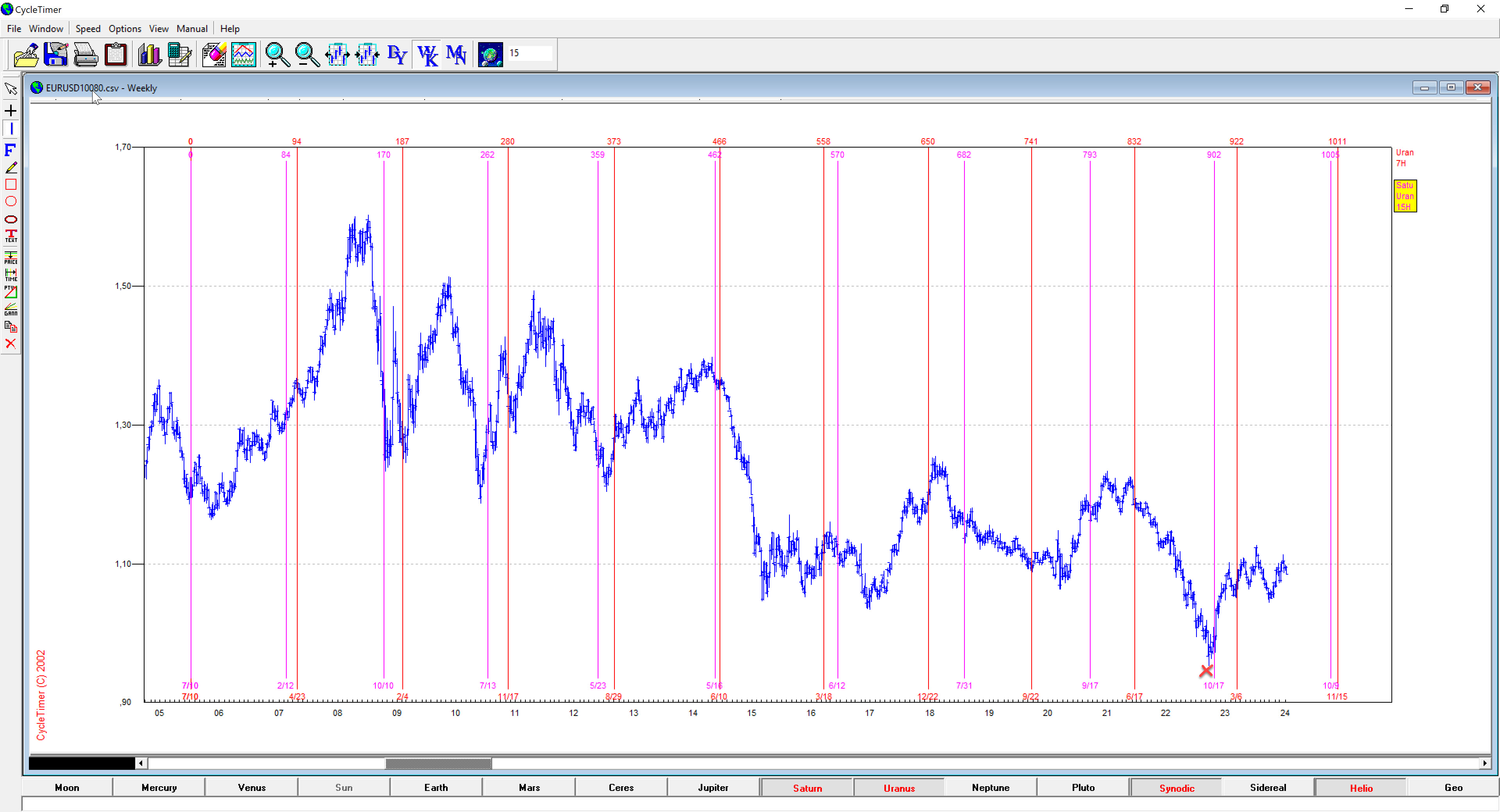Select the TEXT annotation tool
1500x812 pixels.
coord(11,236)
